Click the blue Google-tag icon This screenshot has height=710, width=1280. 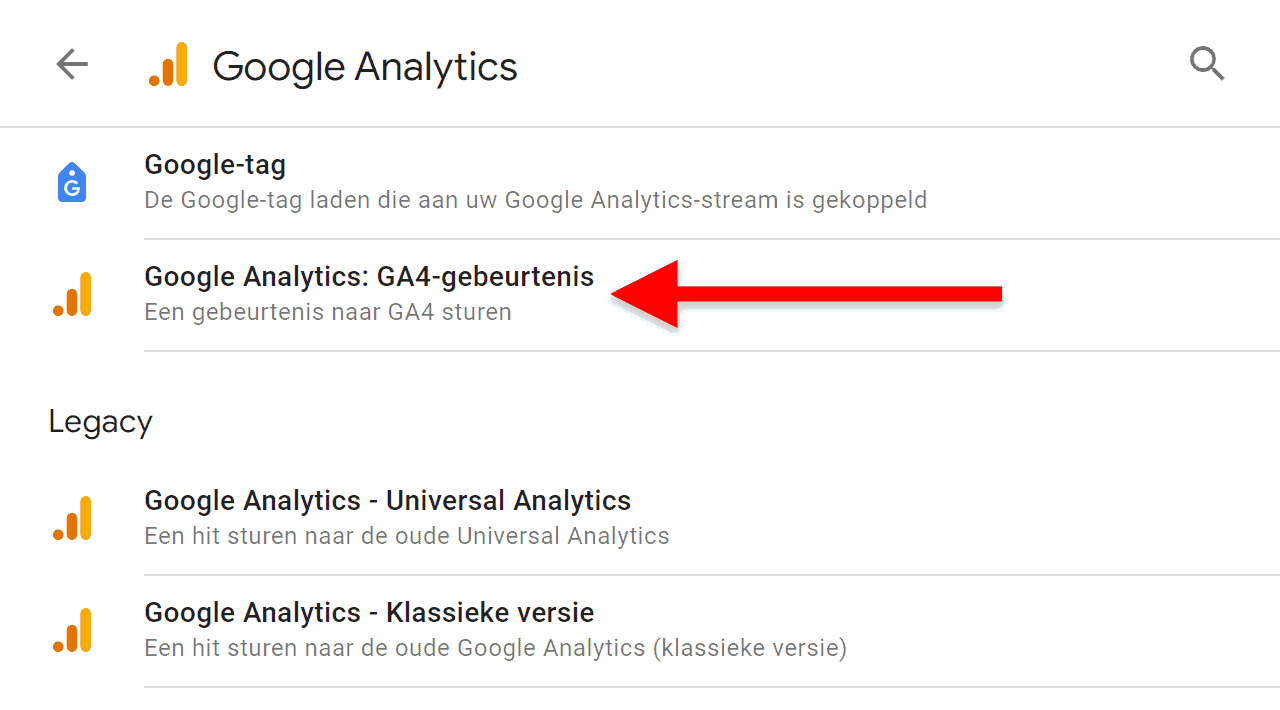[71, 182]
